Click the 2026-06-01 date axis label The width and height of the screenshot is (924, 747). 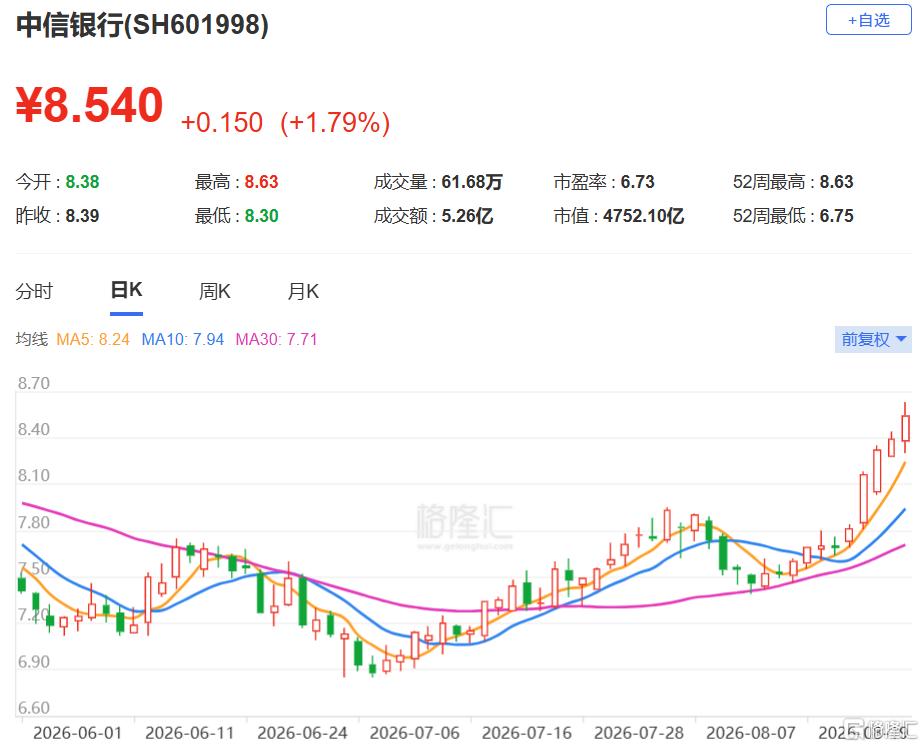point(77,733)
